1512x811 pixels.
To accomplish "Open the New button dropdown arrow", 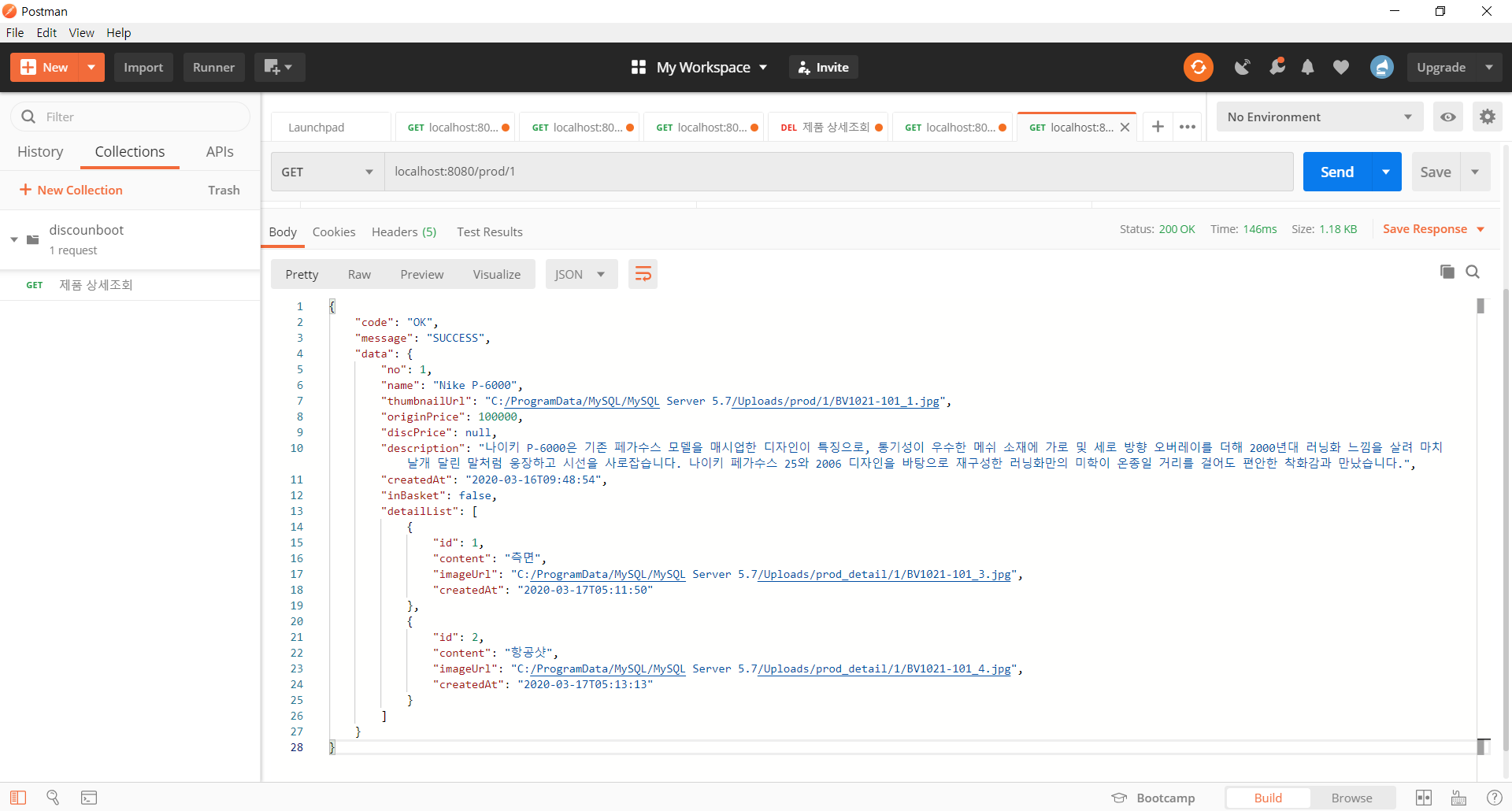I will [91, 68].
